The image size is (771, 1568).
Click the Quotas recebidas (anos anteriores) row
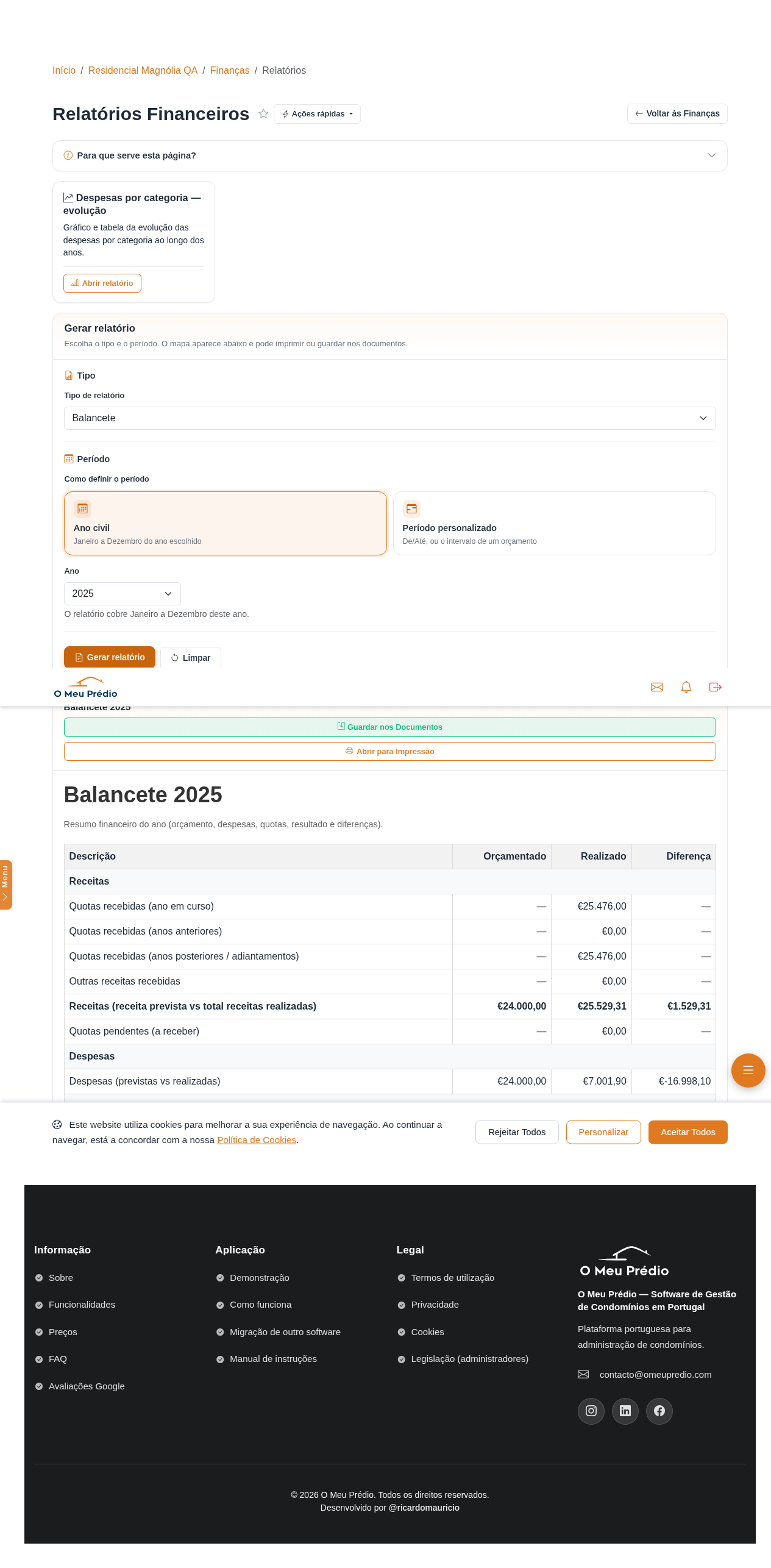[x=390, y=932]
